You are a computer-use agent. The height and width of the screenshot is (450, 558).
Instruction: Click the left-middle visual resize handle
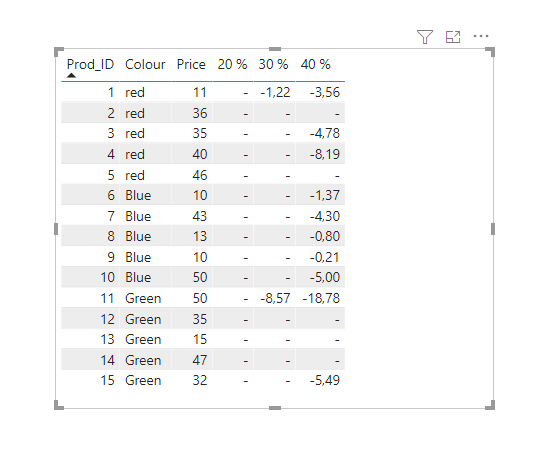56,229
